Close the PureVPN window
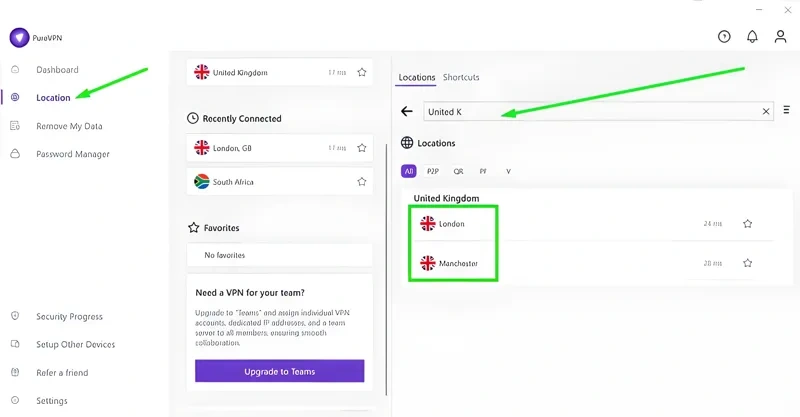The height and width of the screenshot is (417, 800). coord(787,10)
